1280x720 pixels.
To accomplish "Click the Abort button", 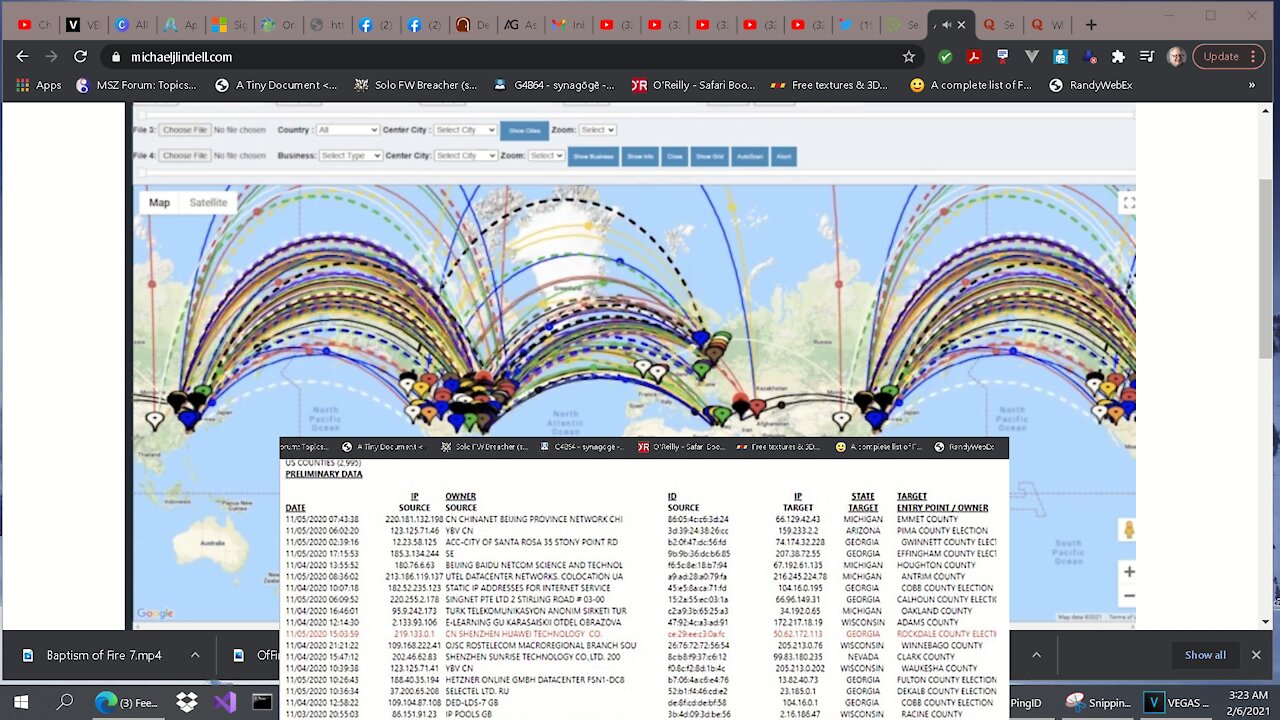I will 783,156.
